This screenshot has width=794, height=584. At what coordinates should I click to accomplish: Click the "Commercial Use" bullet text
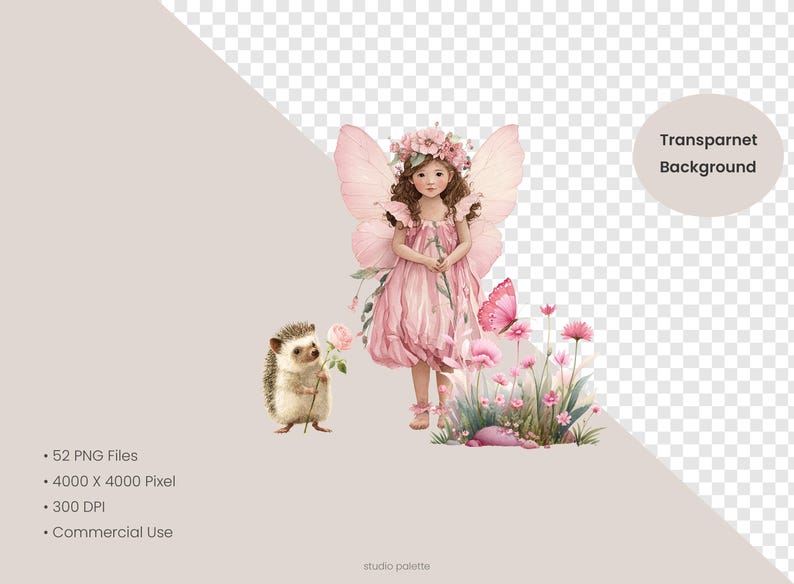(x=112, y=532)
